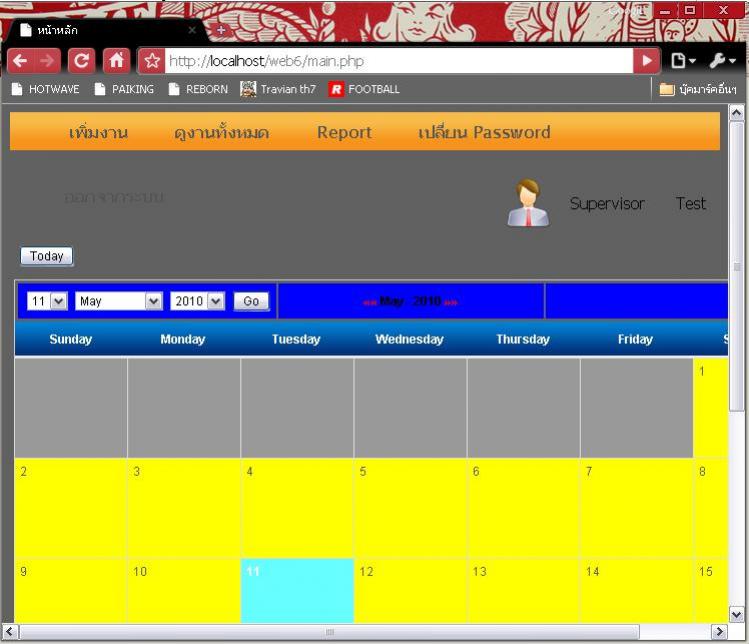
Task: Open the REBORN bookmark
Action: (198, 89)
